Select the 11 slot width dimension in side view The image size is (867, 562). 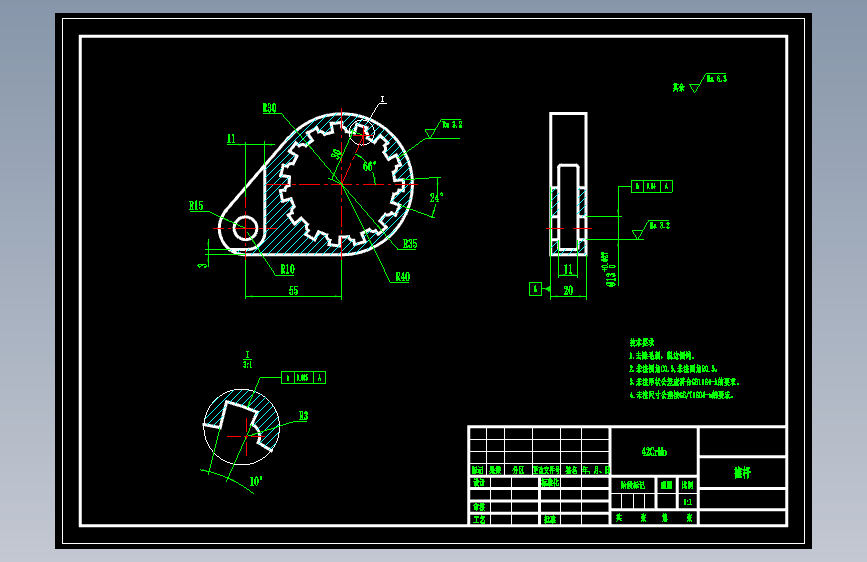coord(568,269)
